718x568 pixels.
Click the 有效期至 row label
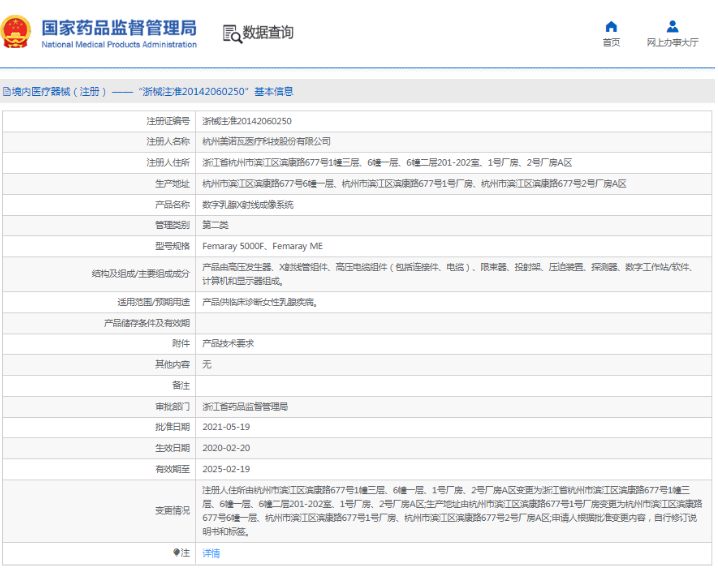pos(172,469)
